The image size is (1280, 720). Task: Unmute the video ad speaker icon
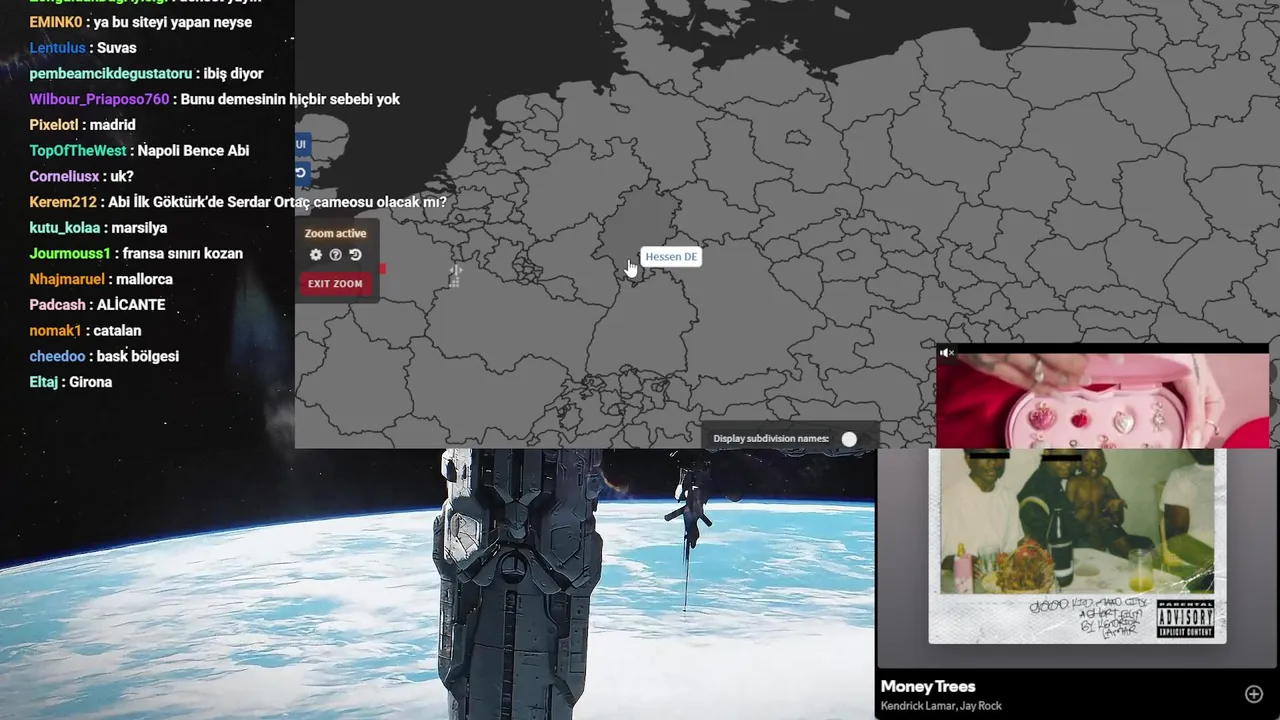pyautogui.click(x=947, y=352)
